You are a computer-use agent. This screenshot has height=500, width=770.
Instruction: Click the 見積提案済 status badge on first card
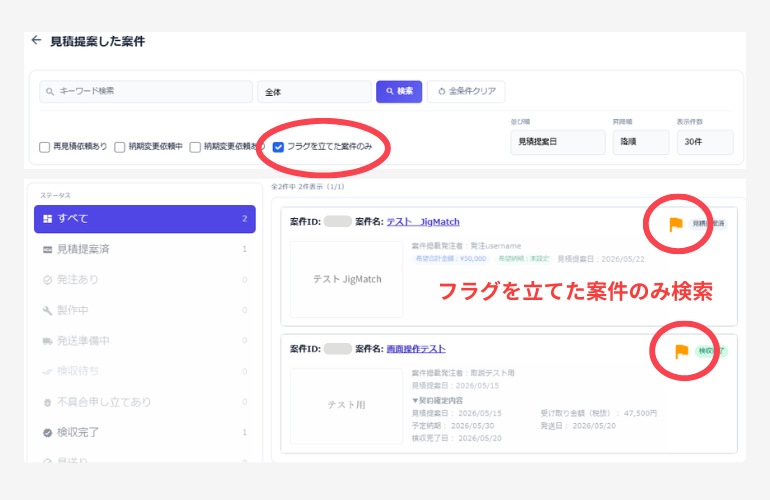pyautogui.click(x=708, y=223)
